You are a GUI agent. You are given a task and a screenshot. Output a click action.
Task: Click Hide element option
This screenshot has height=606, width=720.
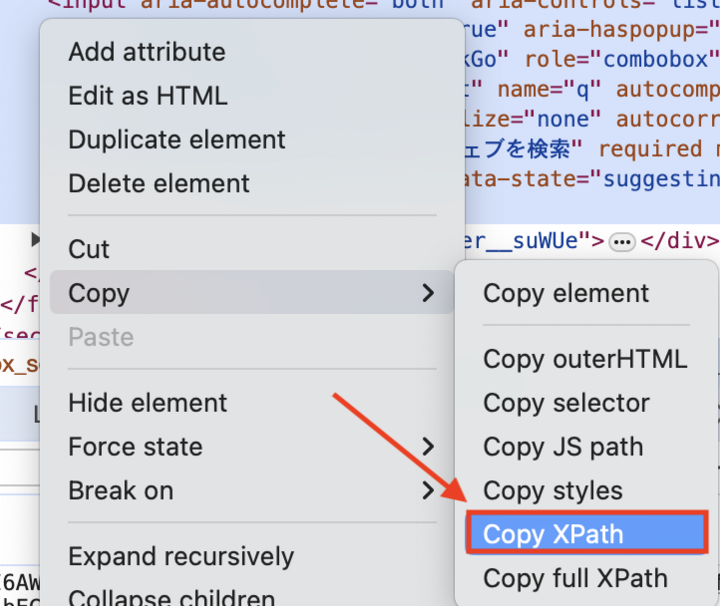click(x=147, y=403)
